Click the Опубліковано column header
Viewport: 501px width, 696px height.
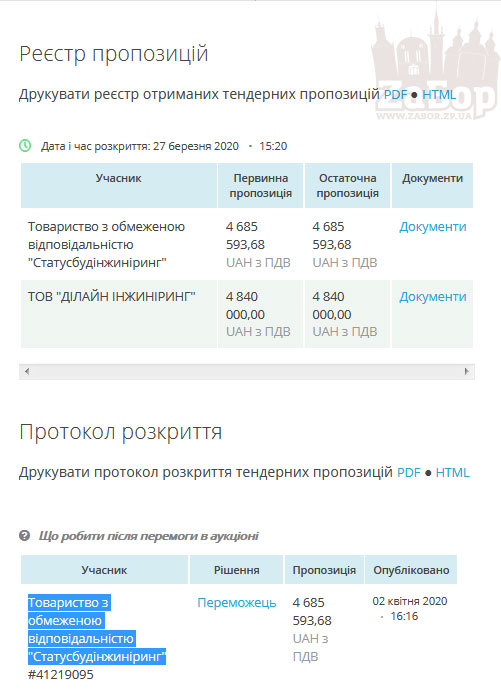(x=411, y=570)
